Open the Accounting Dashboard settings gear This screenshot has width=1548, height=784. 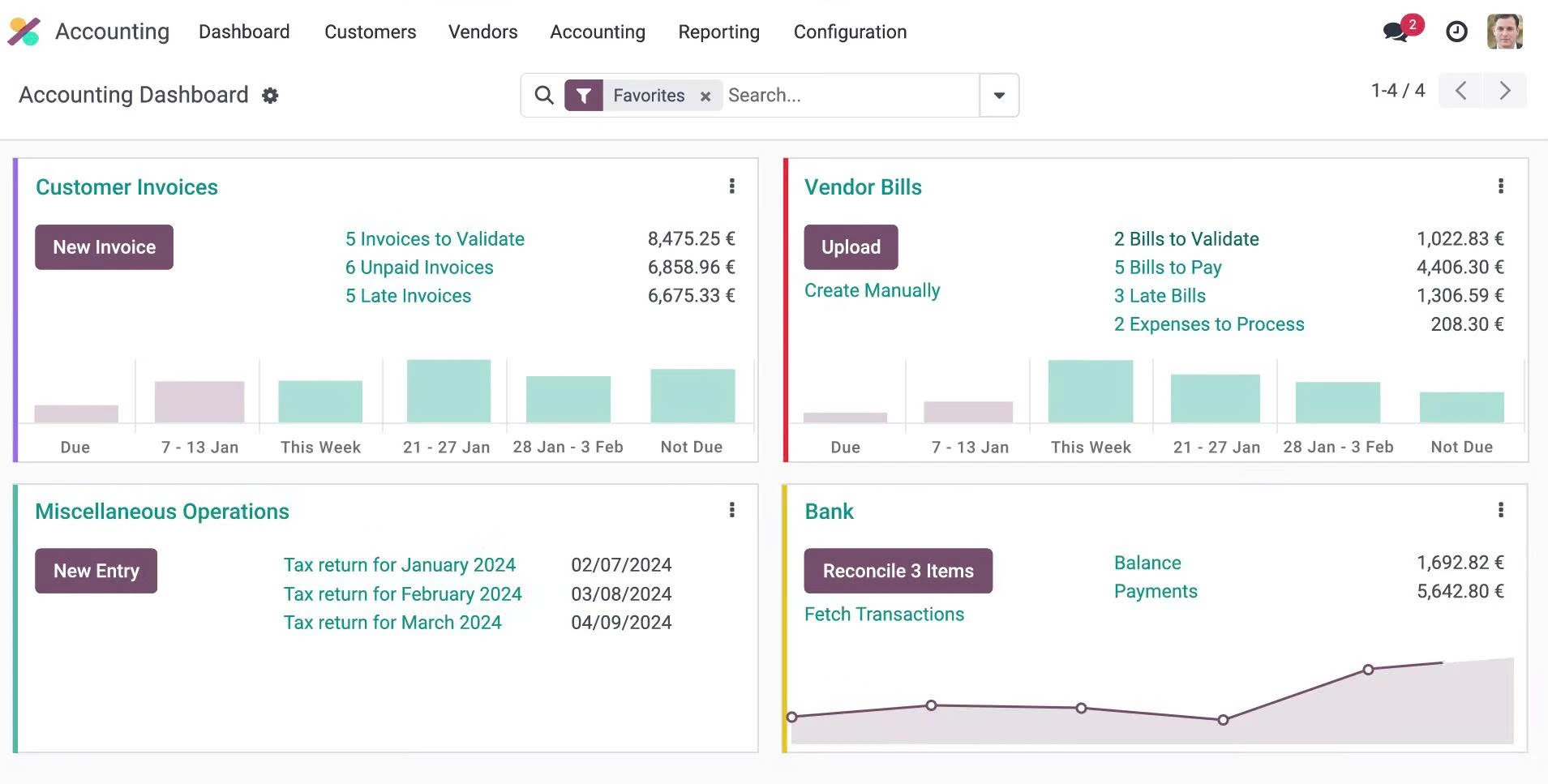(271, 95)
